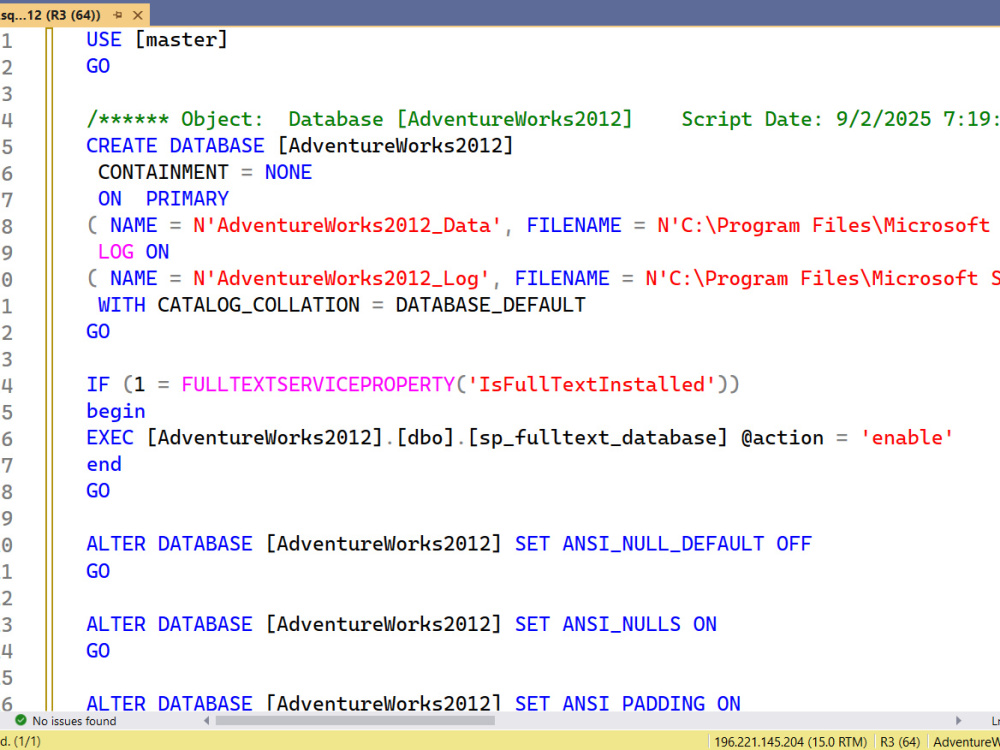Place cursor on USE [master] line
This screenshot has width=1000, height=750.
click(x=157, y=40)
